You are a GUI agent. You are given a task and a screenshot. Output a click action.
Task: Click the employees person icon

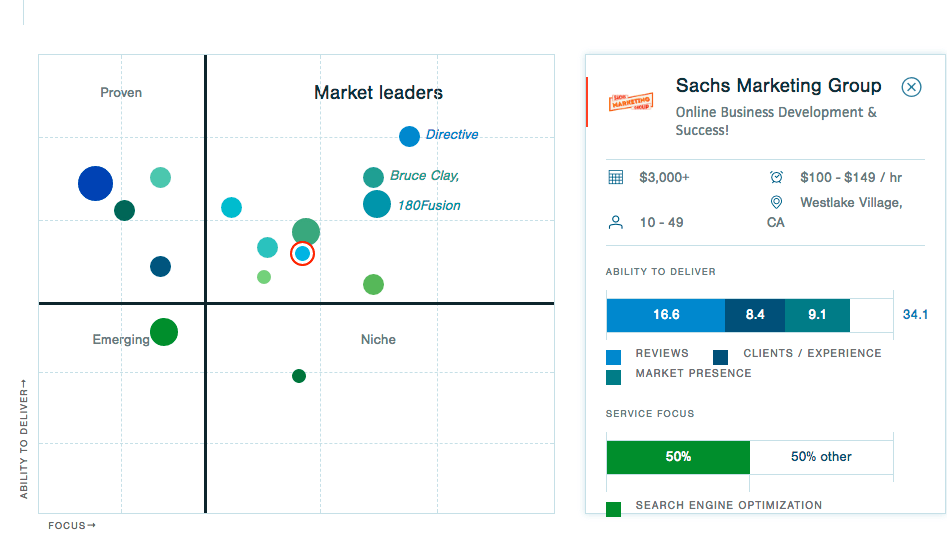(616, 222)
